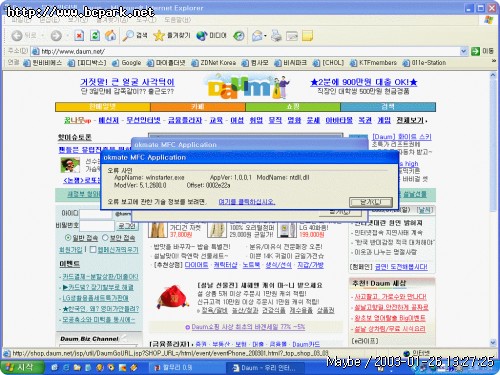Viewport: 500px width, 375px height.
Task: Open the 다이어트 recommended shop link
Action: 196,265
